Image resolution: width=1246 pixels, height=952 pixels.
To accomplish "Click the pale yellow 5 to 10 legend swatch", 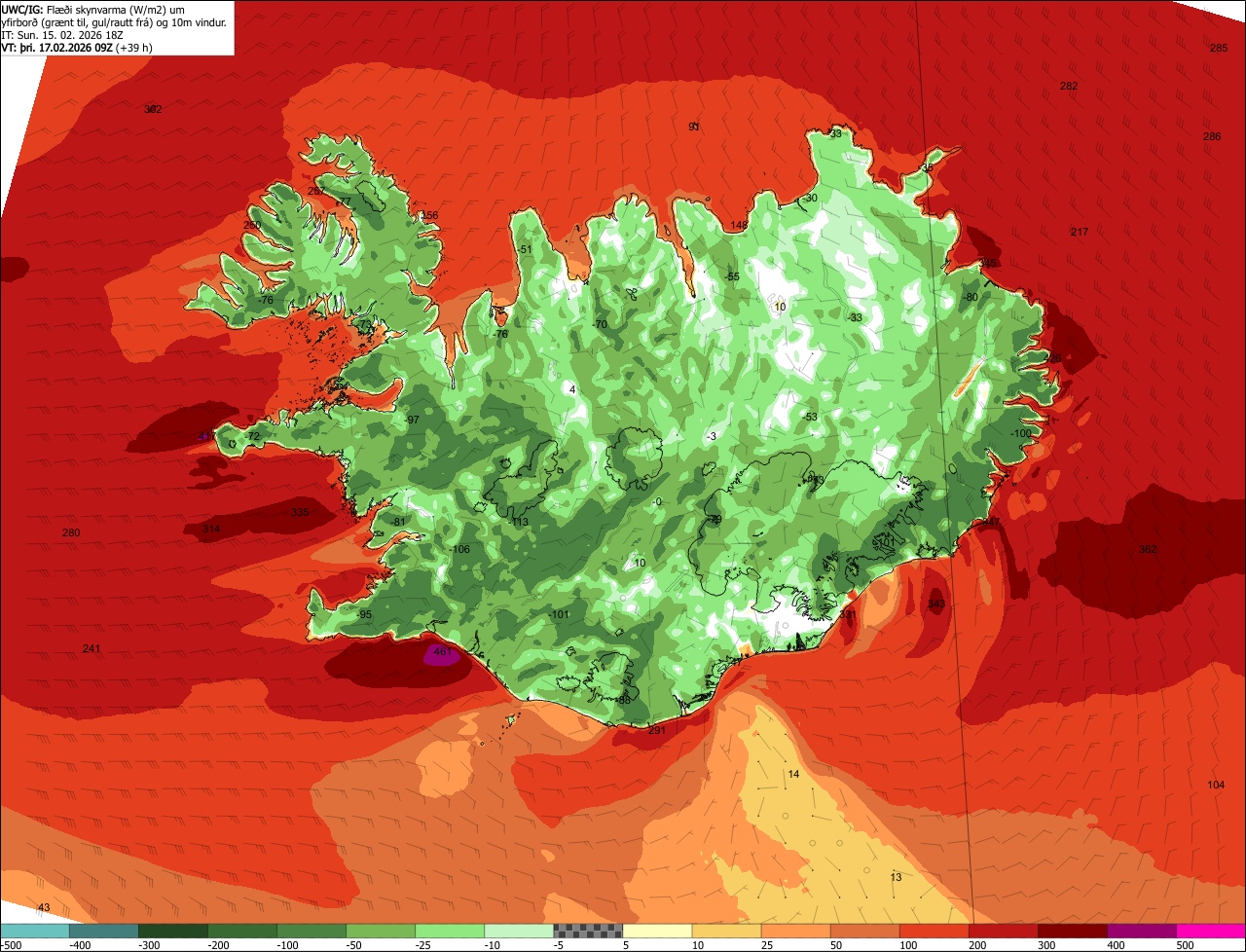I will pyautogui.click(x=657, y=931).
